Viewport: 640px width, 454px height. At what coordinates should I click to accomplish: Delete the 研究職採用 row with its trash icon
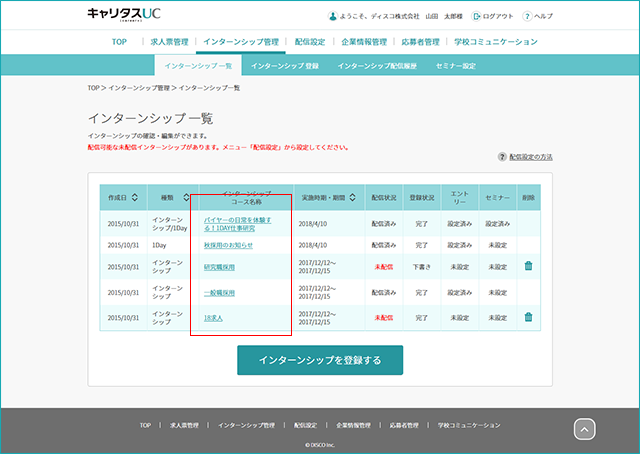click(528, 266)
